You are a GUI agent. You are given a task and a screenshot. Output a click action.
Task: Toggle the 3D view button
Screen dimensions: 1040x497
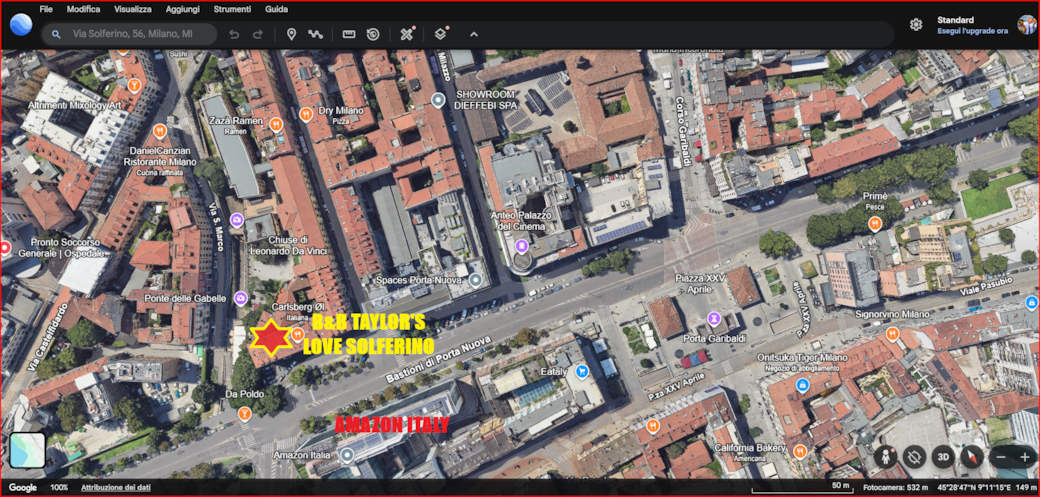[x=942, y=457]
